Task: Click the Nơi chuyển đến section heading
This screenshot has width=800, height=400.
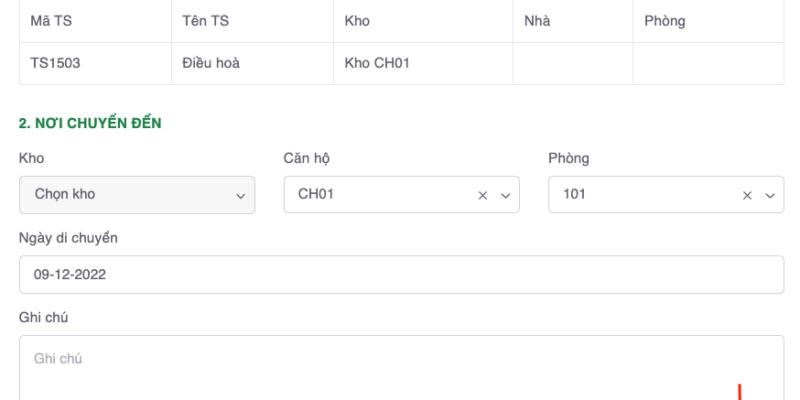Action: tap(91, 123)
